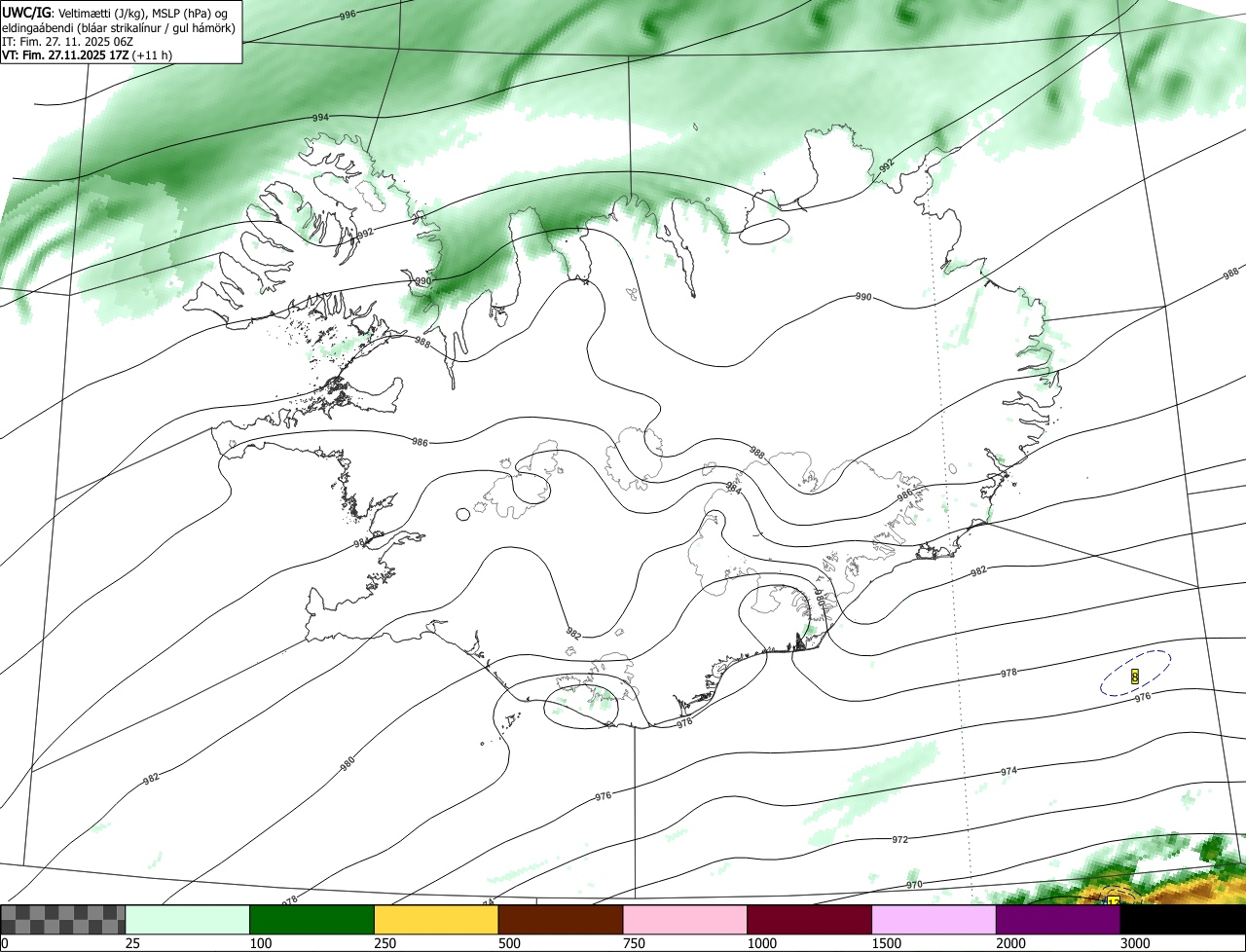Select the light mint 25–100 legend swatch

coord(187,920)
